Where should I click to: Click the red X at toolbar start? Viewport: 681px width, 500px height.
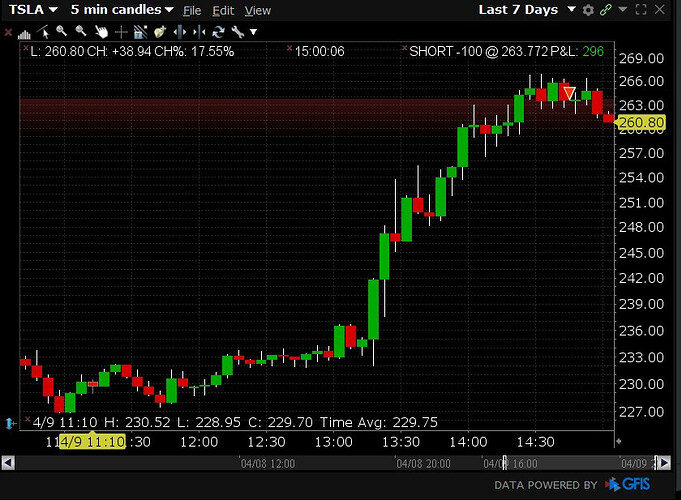[x=8, y=32]
